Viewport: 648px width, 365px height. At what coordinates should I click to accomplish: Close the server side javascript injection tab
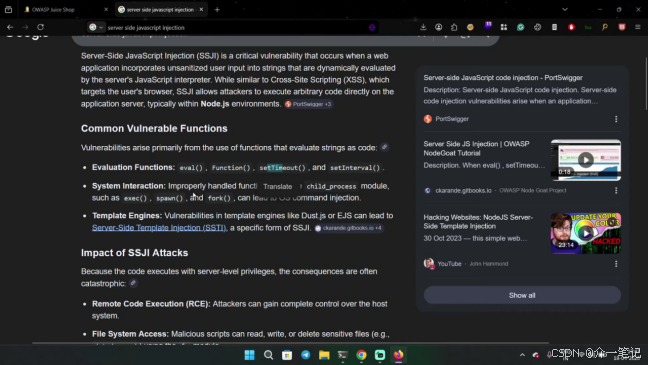click(x=201, y=10)
